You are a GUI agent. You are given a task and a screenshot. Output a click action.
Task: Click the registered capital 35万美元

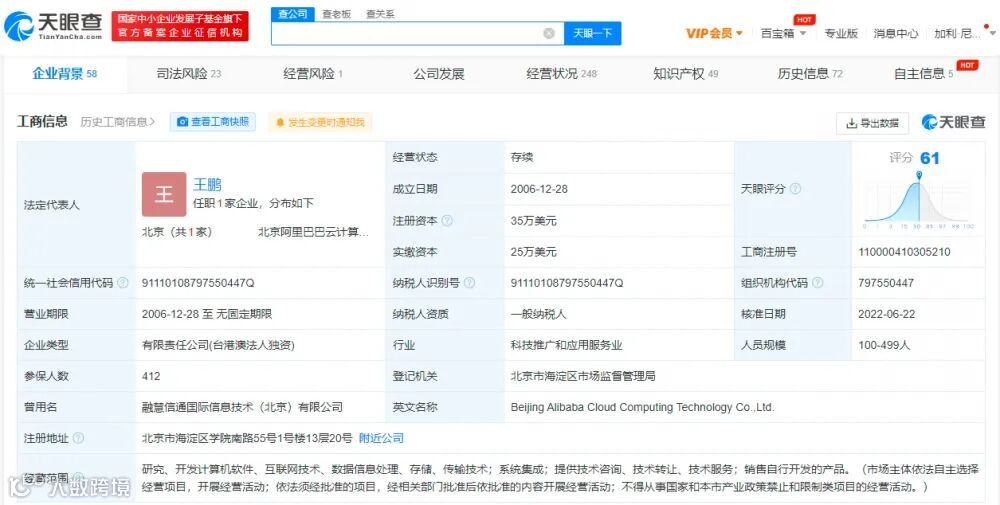pyautogui.click(x=534, y=221)
